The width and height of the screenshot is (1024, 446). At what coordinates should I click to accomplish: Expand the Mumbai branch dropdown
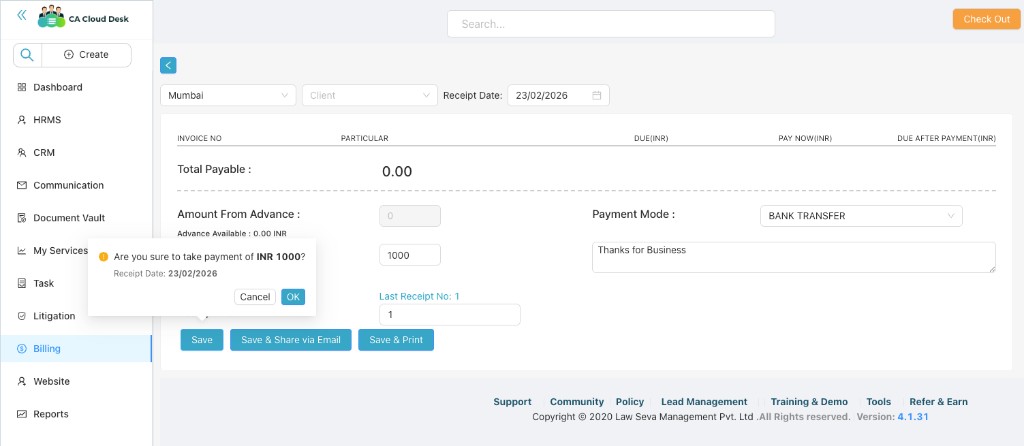[x=227, y=96]
